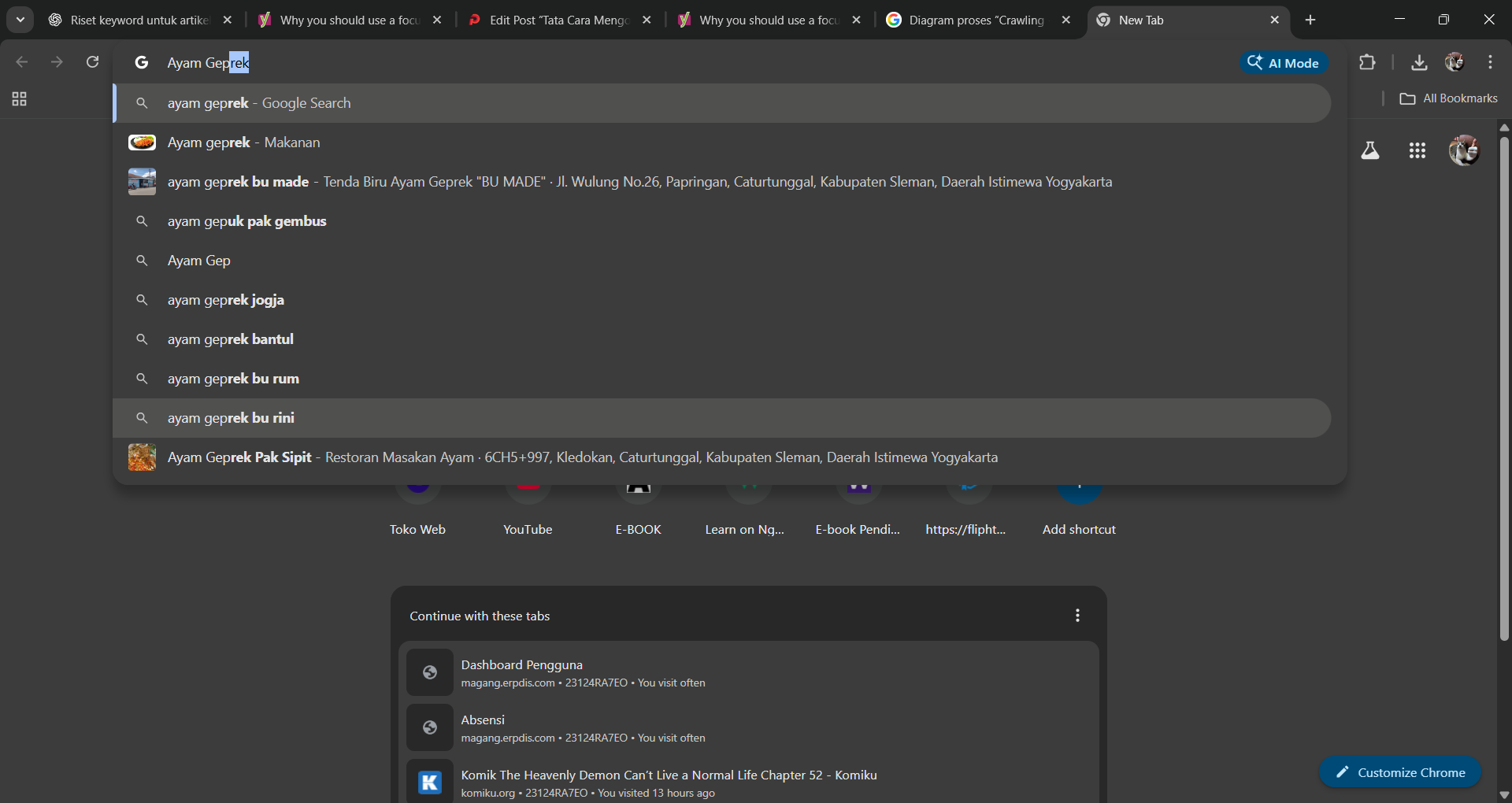Open the Dashboard Pengguna tab entry
Viewport: 1512px width, 803px height.
(748, 673)
